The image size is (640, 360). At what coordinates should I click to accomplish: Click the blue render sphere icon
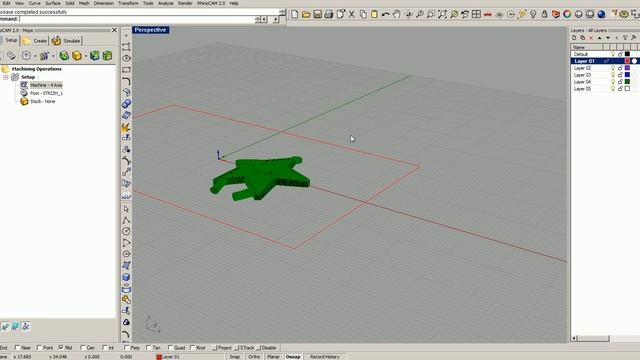(x=601, y=15)
